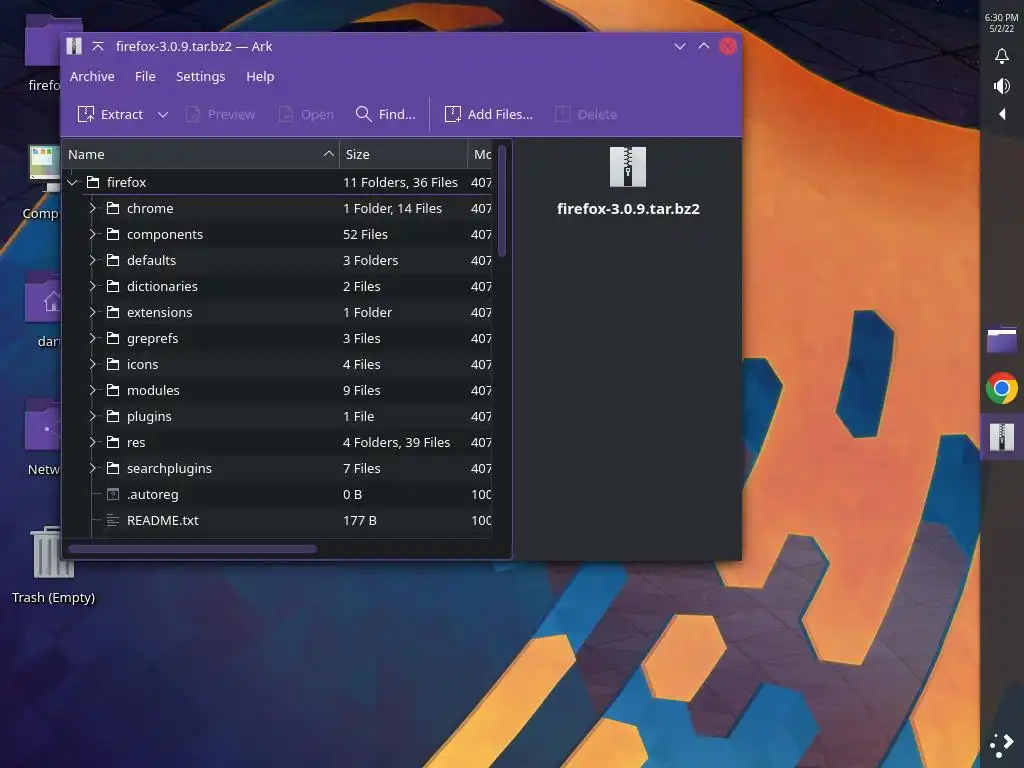Sort by the Size column header
Screen dimensions: 1024x768
pyautogui.click(x=403, y=154)
